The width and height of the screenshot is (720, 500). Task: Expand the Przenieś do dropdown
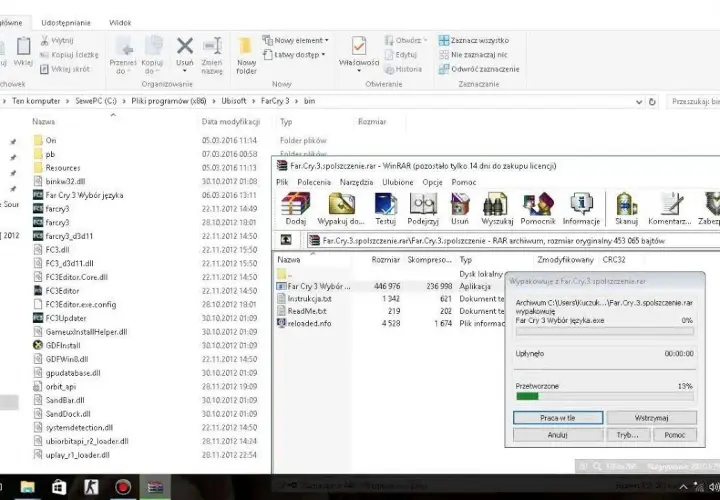(x=123, y=55)
